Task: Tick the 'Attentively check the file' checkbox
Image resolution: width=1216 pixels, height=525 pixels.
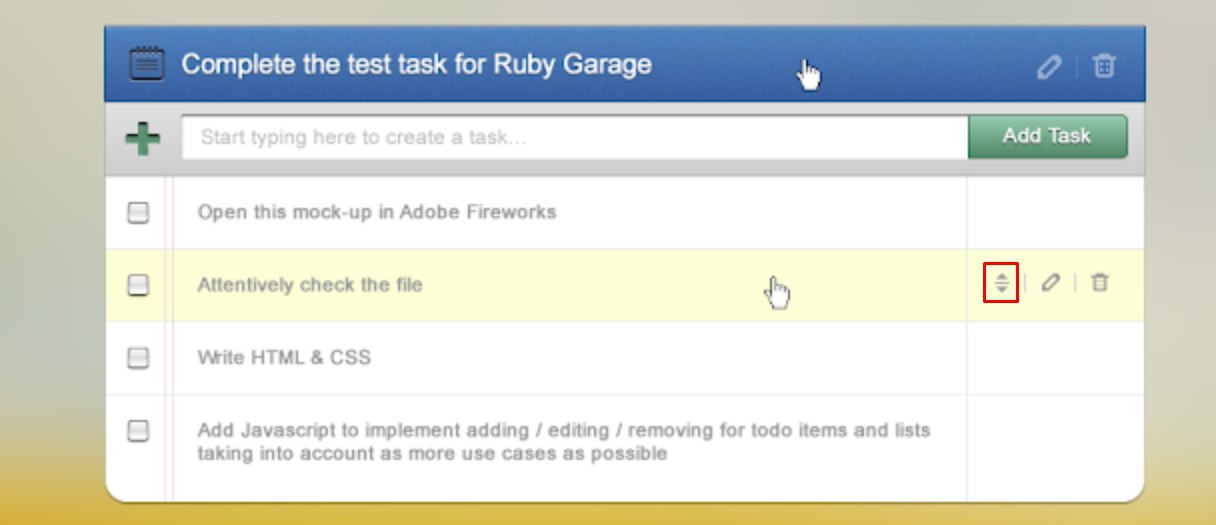Action: (138, 285)
